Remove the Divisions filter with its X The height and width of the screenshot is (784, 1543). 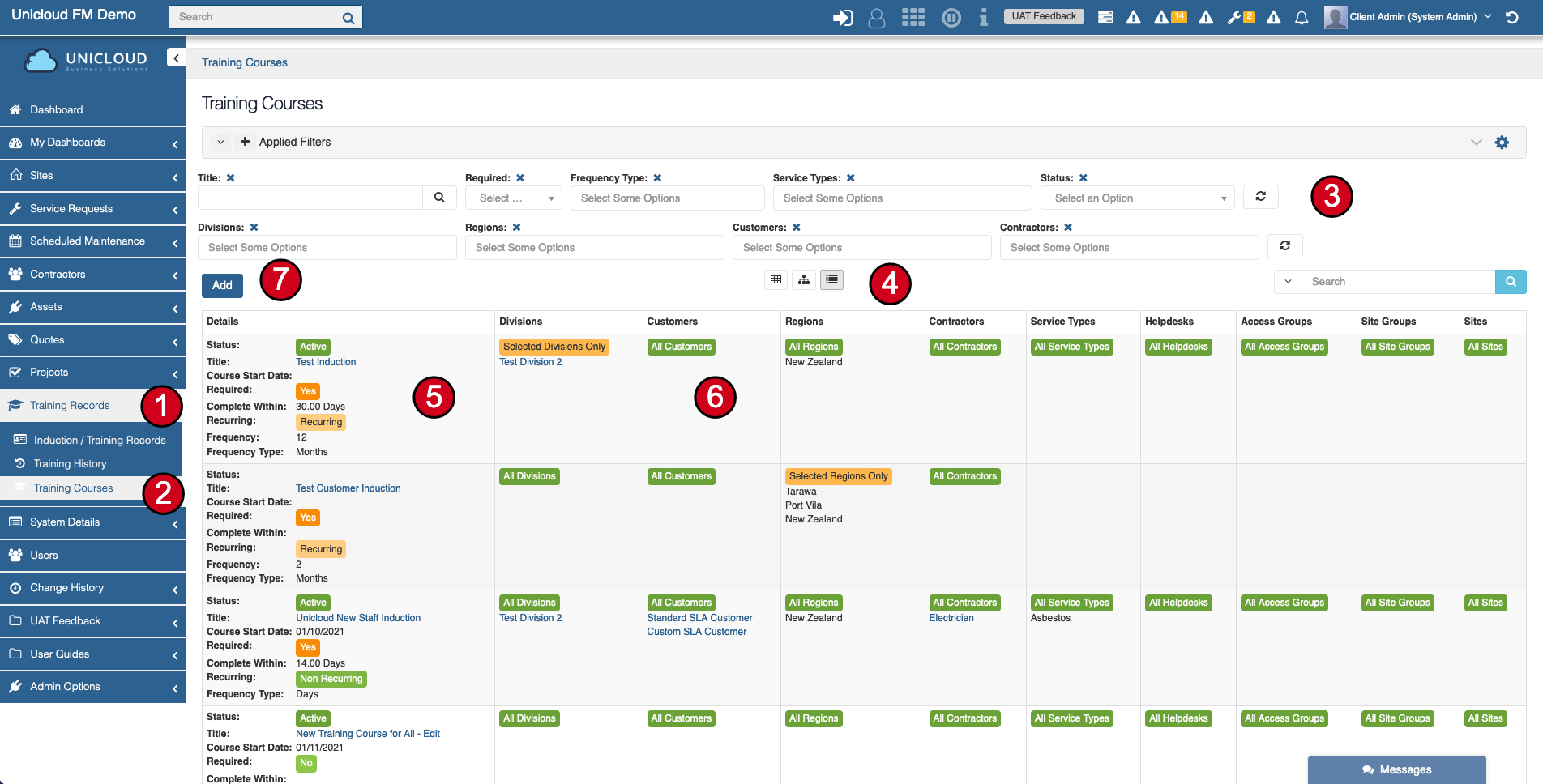pyautogui.click(x=254, y=228)
